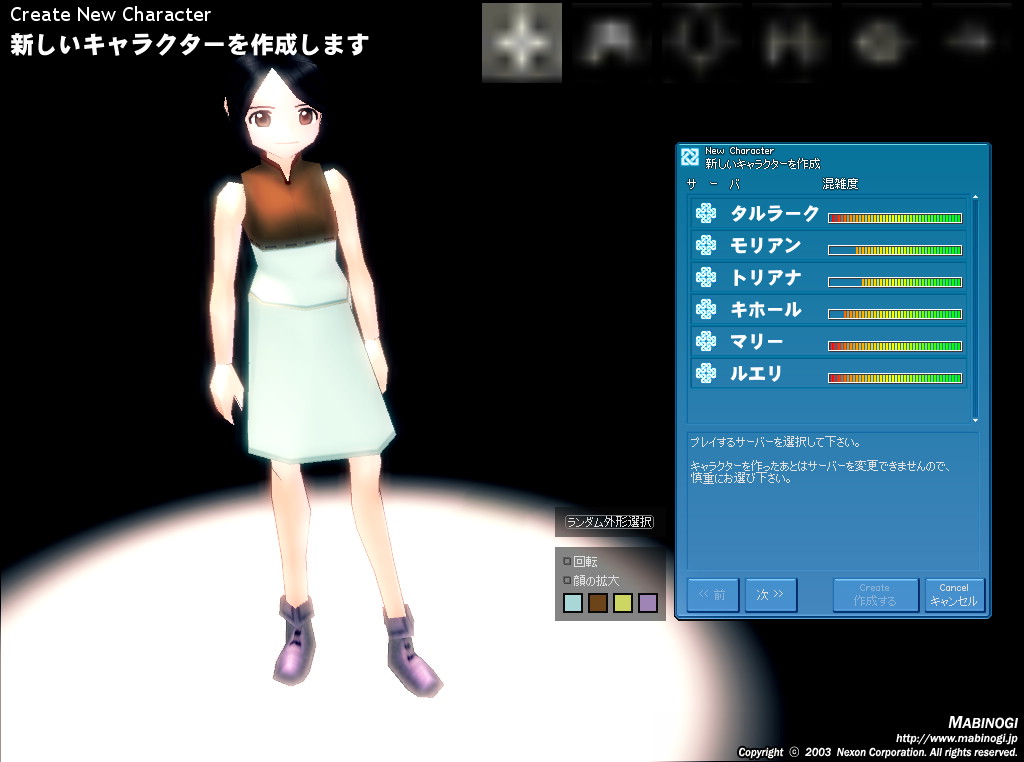Screen dimensions: 1024x762
Task: Click the knot icon beside マリー
Action: (706, 341)
